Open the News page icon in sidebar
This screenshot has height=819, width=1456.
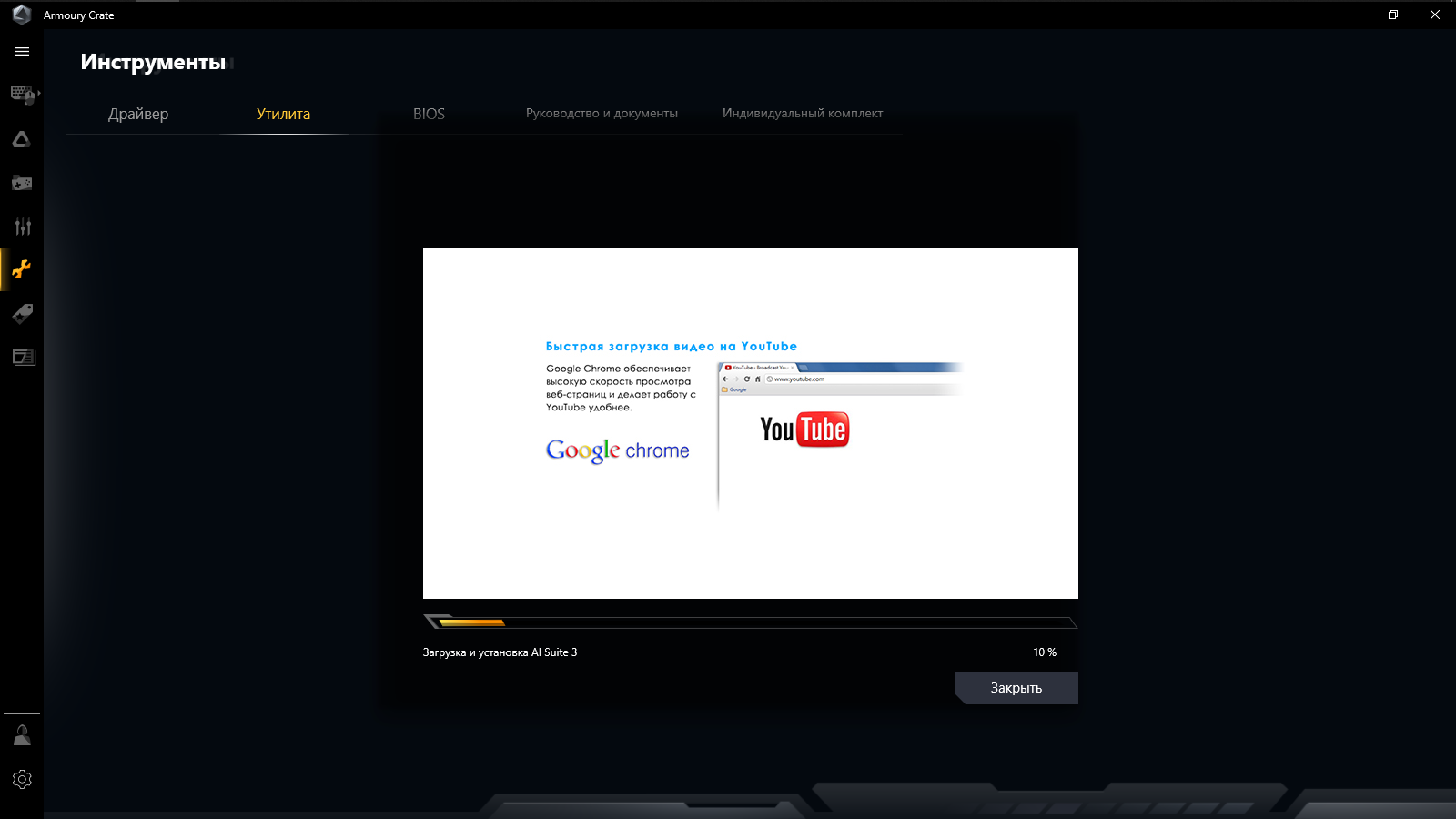(24, 357)
